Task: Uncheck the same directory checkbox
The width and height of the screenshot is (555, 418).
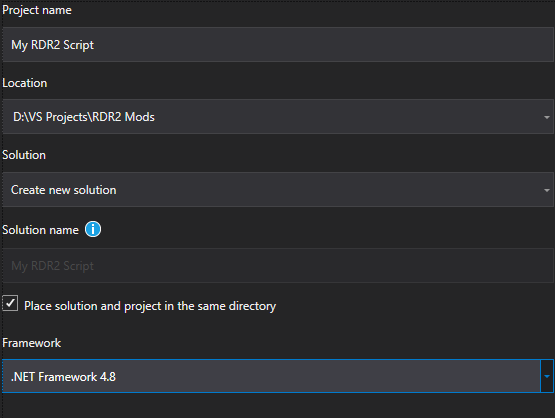Action: point(10,303)
